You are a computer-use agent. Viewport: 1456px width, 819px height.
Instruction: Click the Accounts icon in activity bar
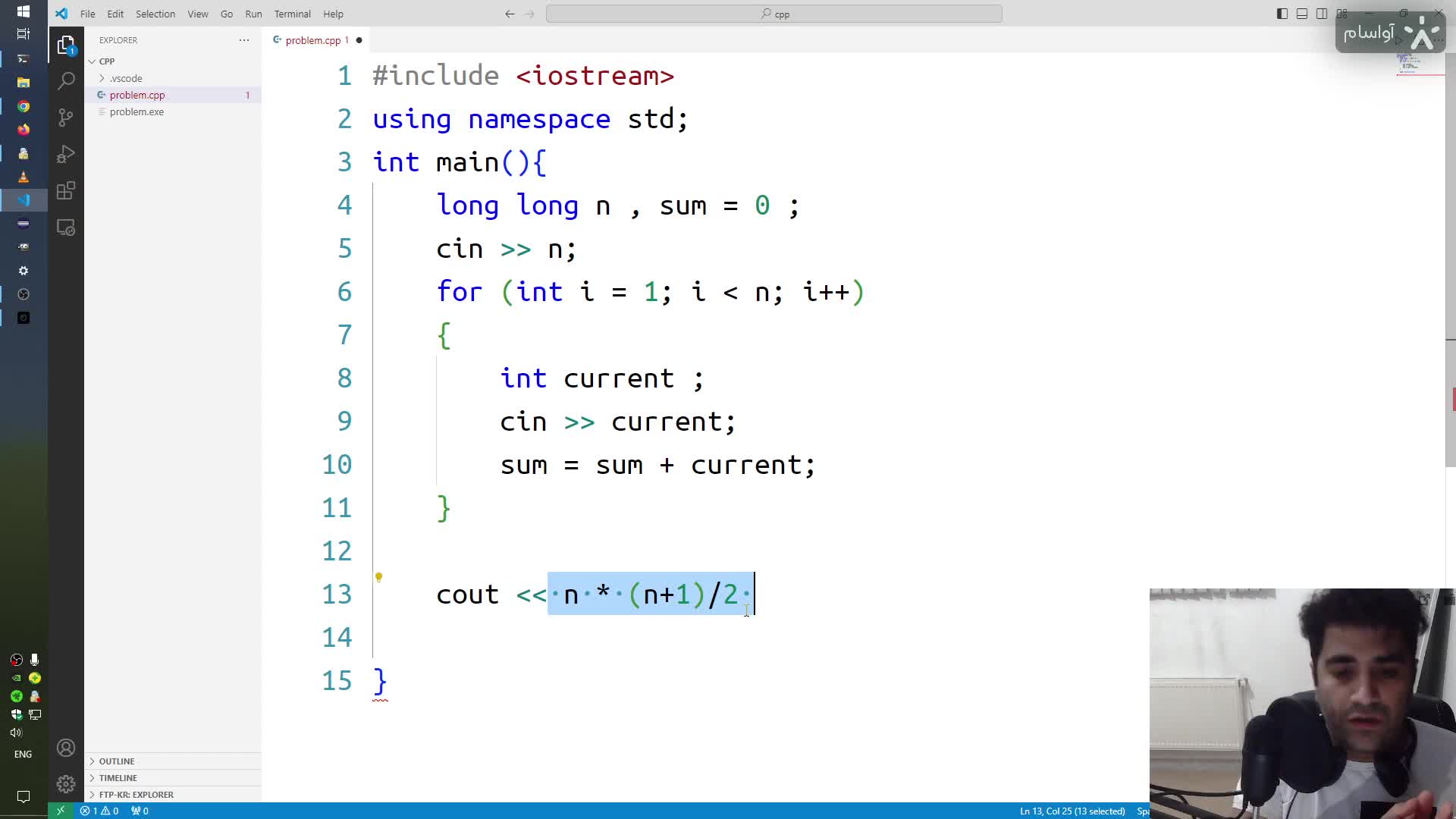click(66, 748)
